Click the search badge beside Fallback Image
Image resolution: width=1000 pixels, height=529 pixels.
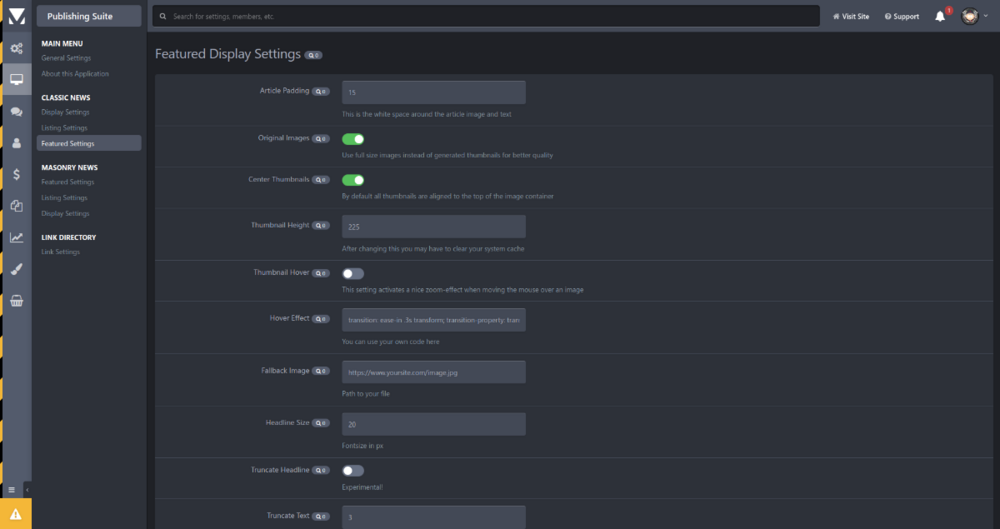pyautogui.click(x=321, y=371)
